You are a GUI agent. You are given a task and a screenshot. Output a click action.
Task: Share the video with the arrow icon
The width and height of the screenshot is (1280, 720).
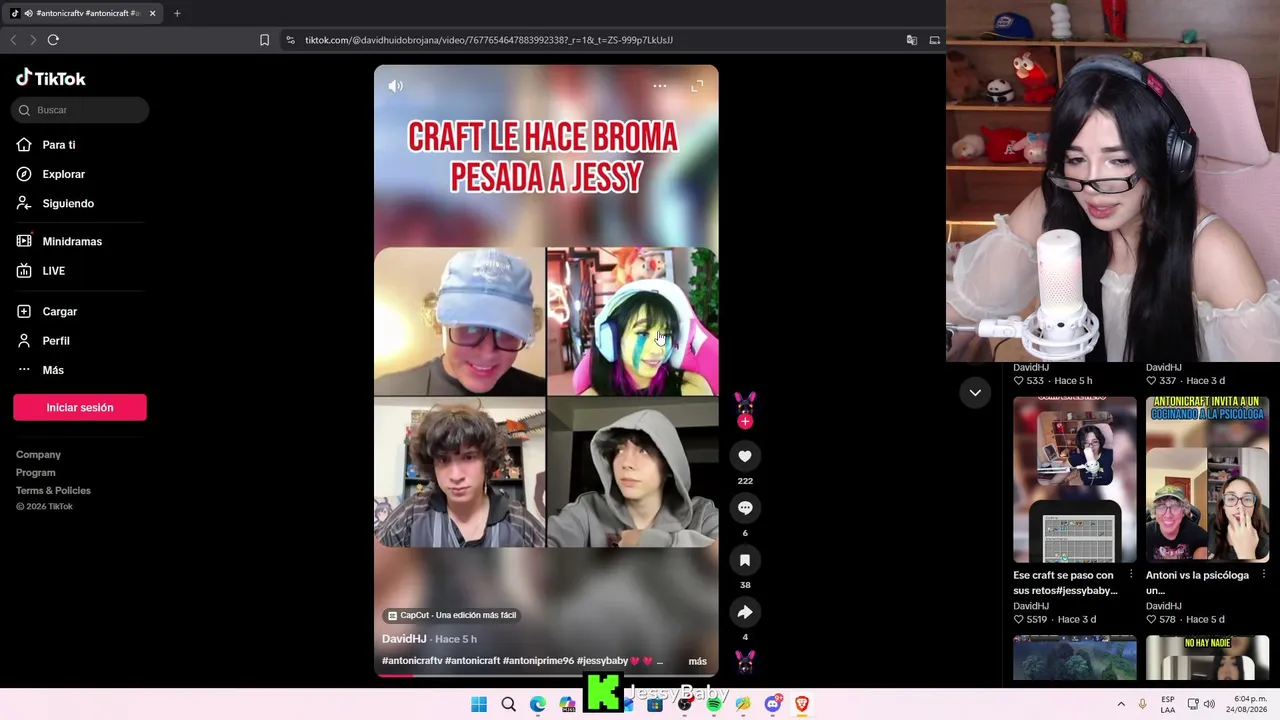745,612
